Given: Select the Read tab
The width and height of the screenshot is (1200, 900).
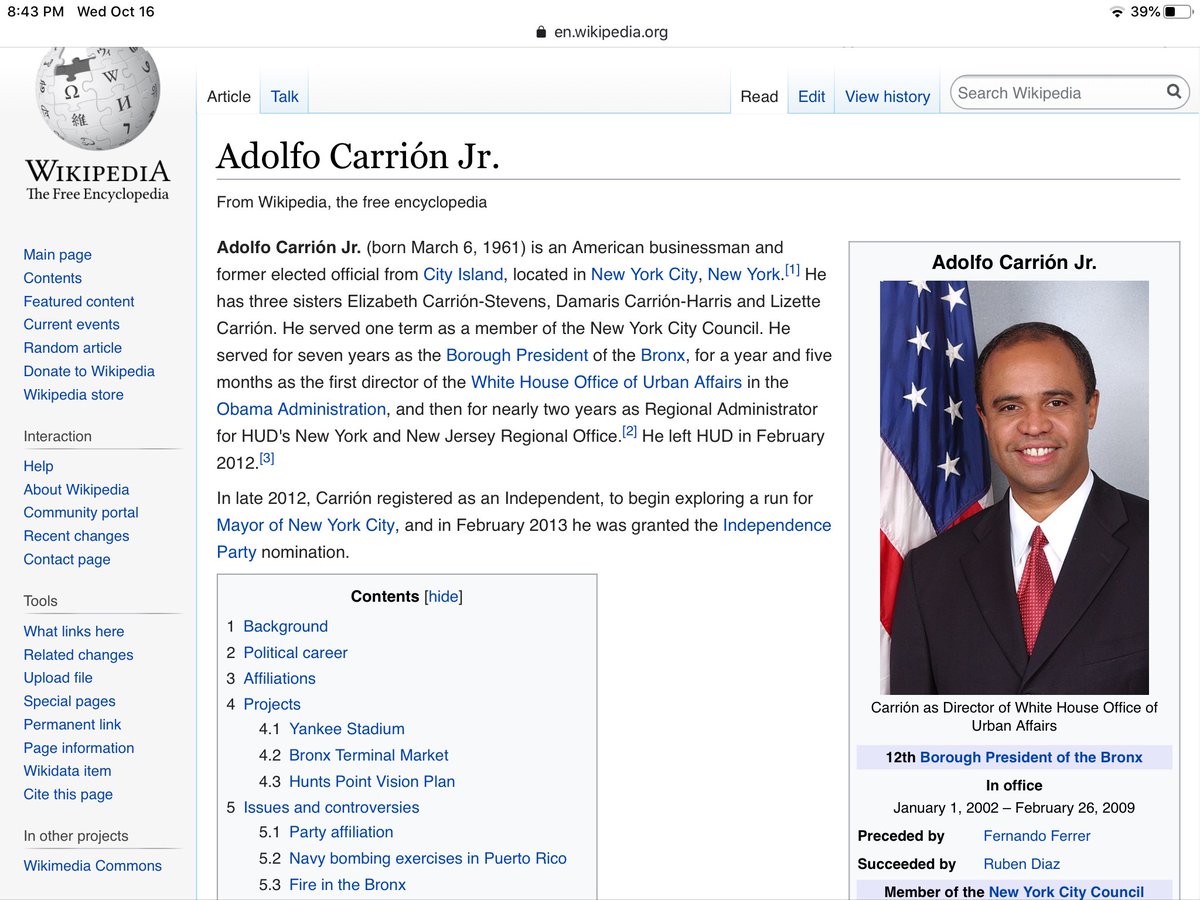Looking at the screenshot, I should pyautogui.click(x=759, y=96).
